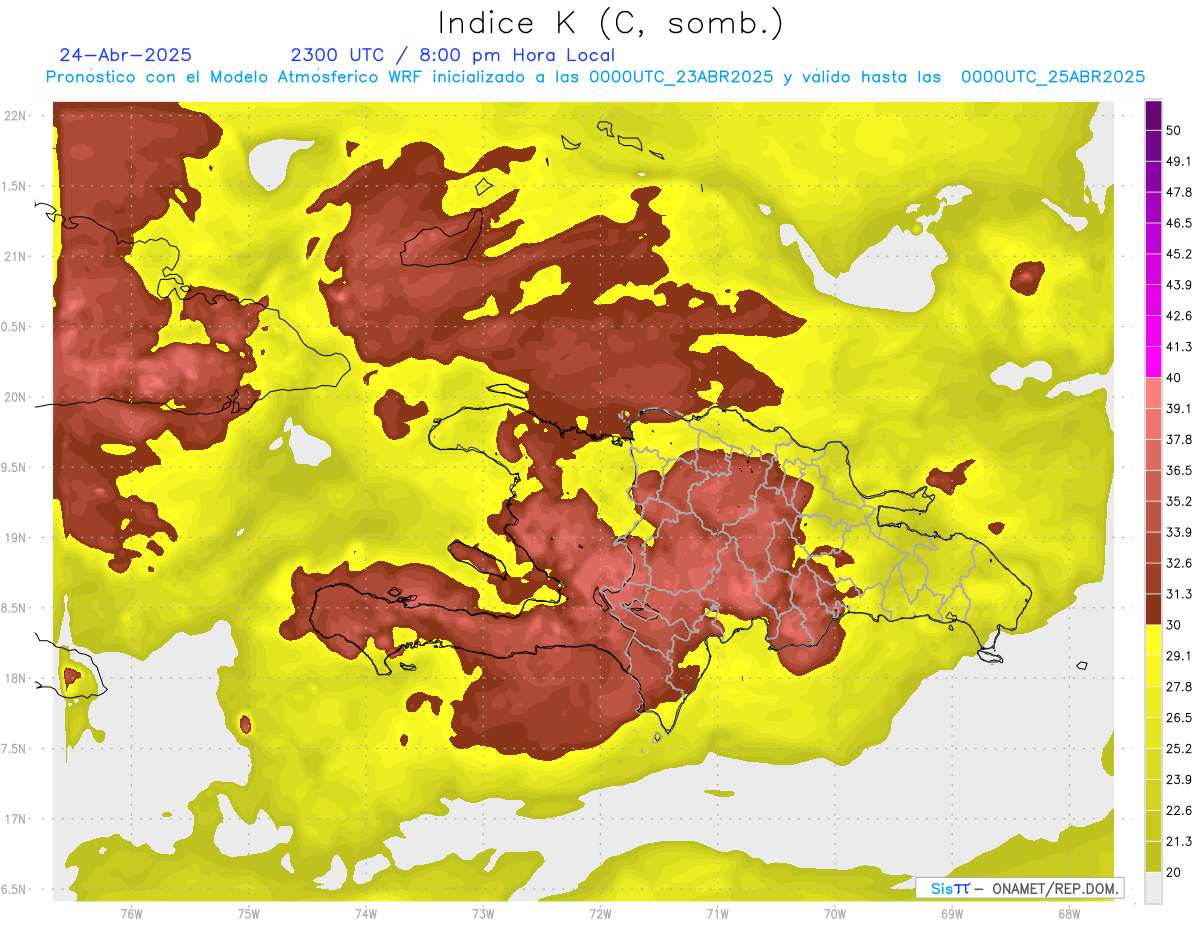This screenshot has width=1200, height=927.
Task: Click the '31.3' colorbar label
Action: coord(1179,594)
